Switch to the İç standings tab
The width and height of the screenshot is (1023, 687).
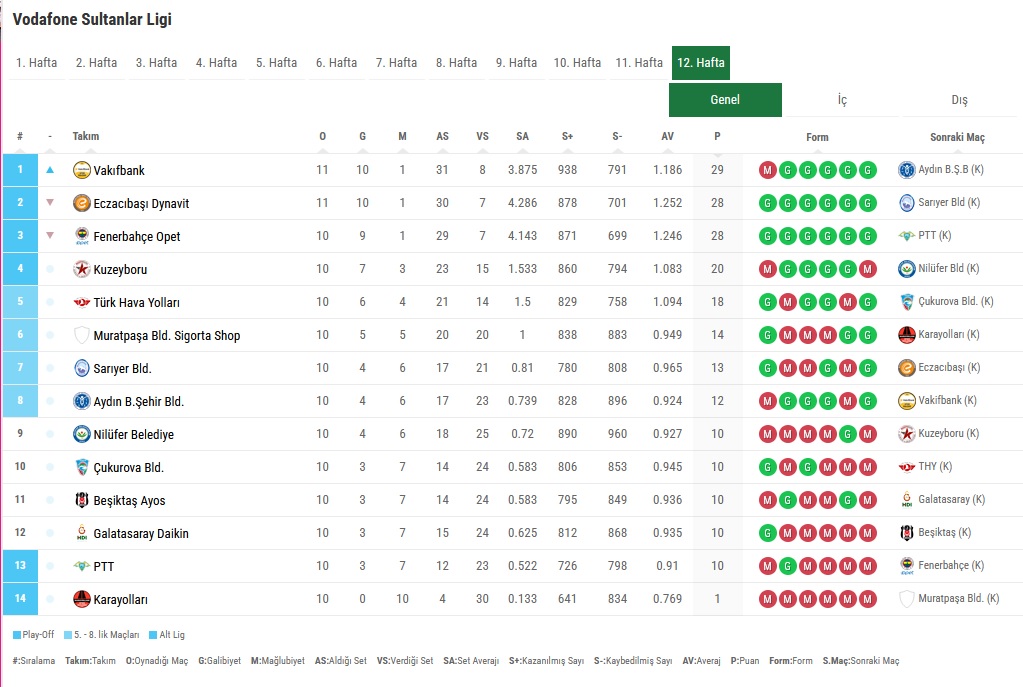pyautogui.click(x=842, y=100)
